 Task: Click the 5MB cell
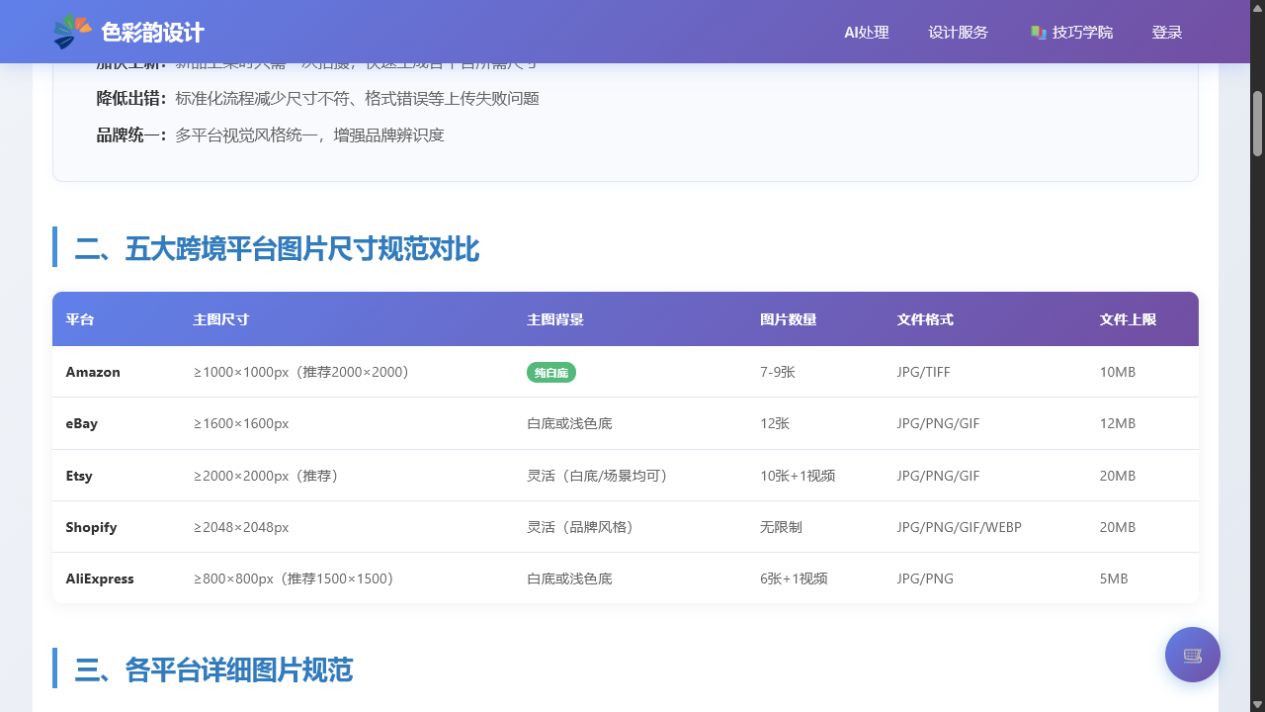pyautogui.click(x=1114, y=579)
